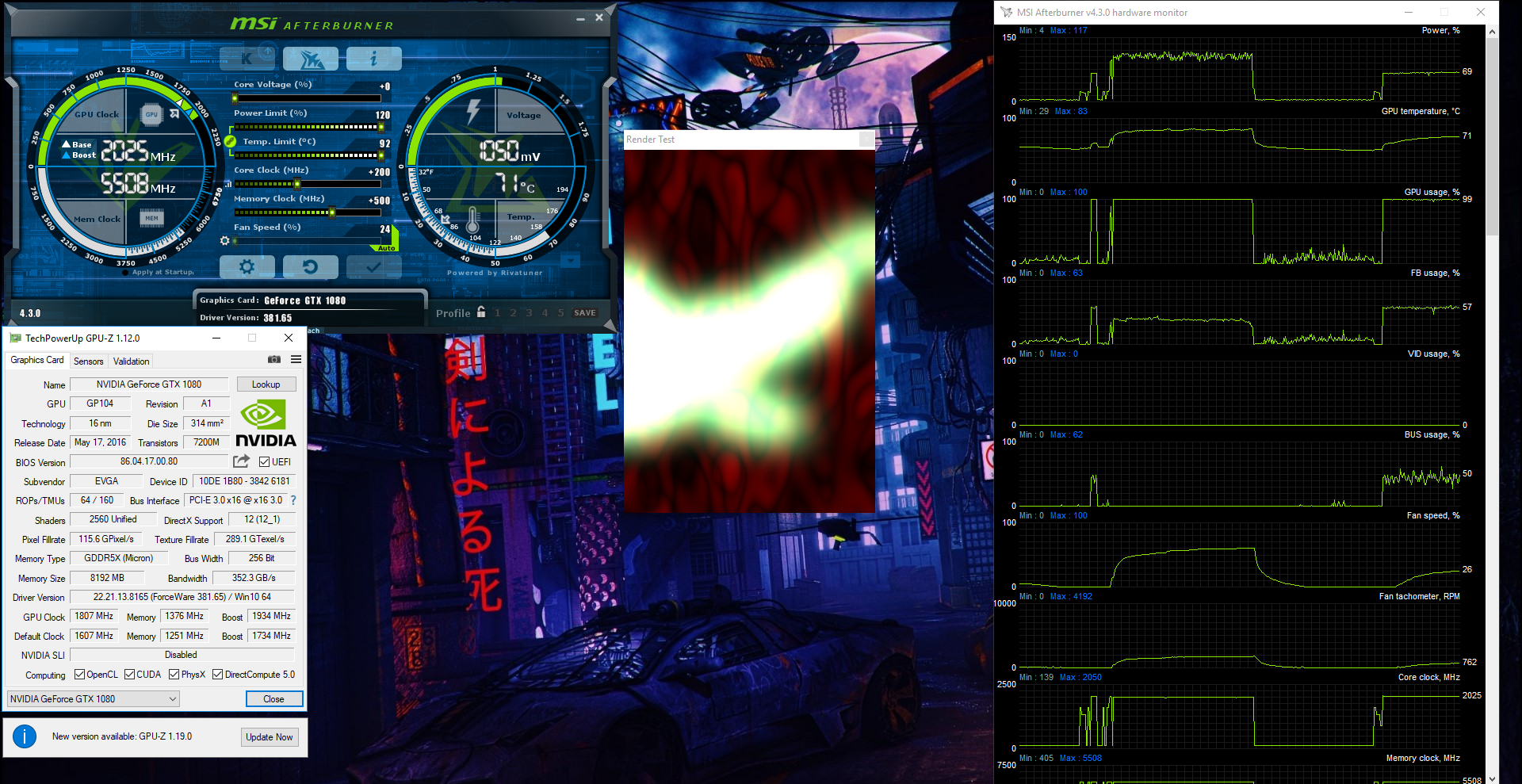Click the Core Clock slider handle

coord(297,184)
